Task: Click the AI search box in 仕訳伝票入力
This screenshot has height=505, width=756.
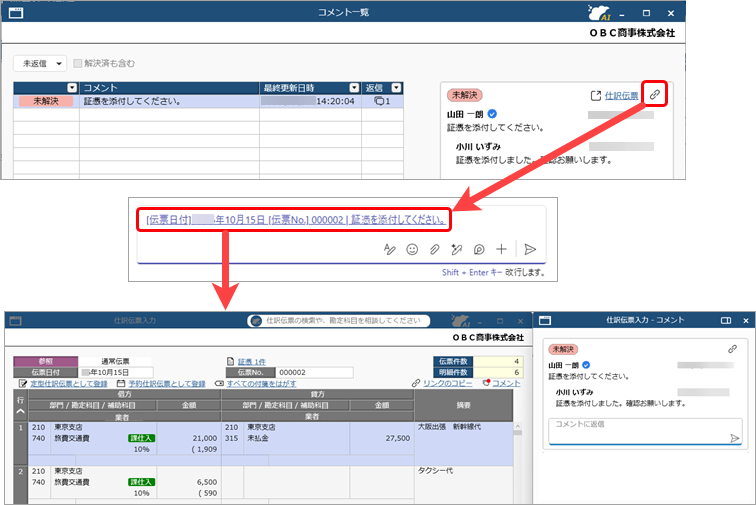Action: 339,320
